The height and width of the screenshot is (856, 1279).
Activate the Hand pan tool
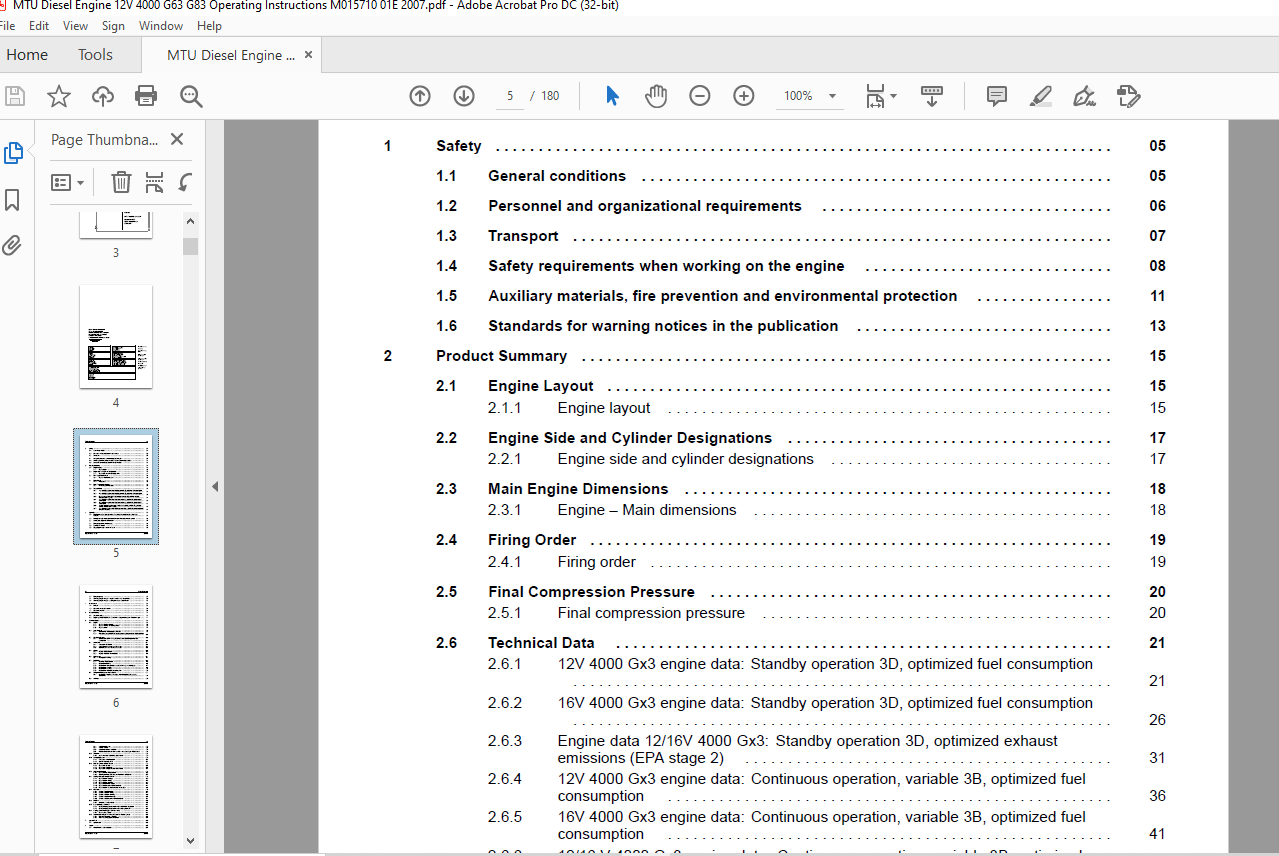656,96
